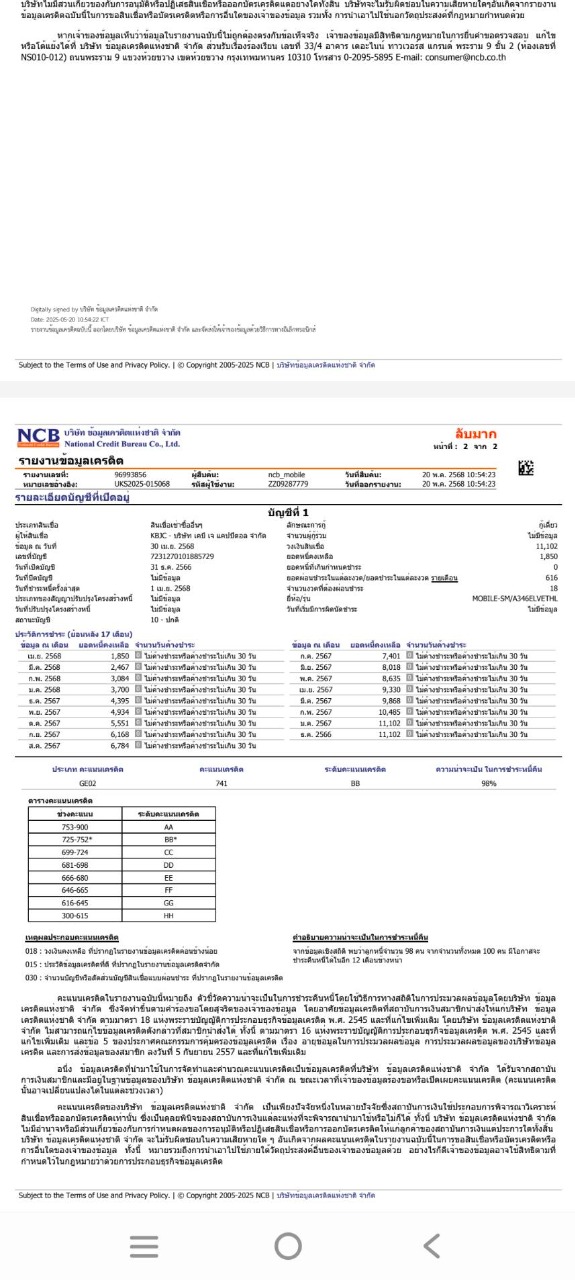This screenshot has width=575, height=1280.
Task: Select balance '3,084' in the ก.พ. 2568 row
Action: coord(119,678)
